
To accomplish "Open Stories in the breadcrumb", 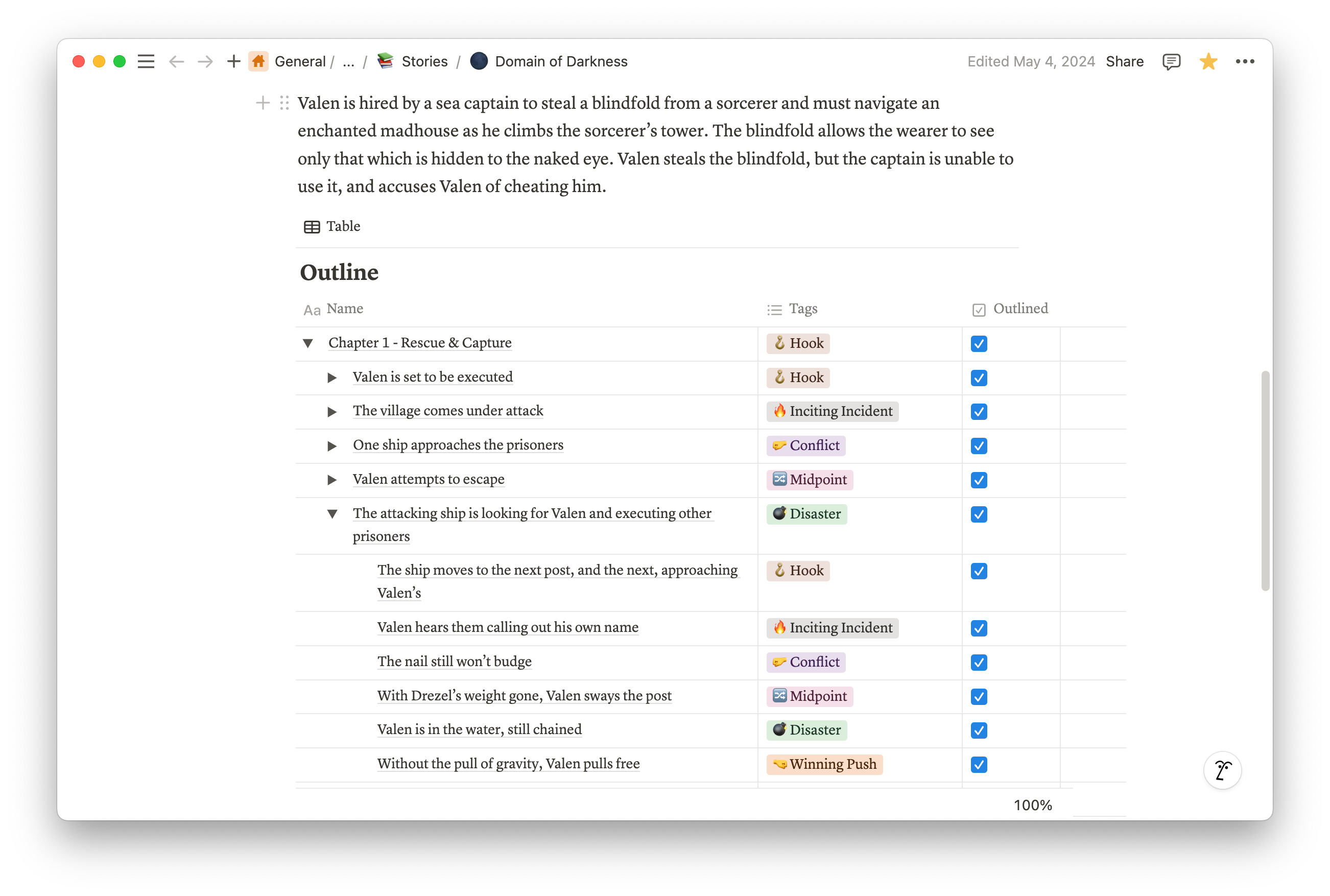I will (424, 61).
